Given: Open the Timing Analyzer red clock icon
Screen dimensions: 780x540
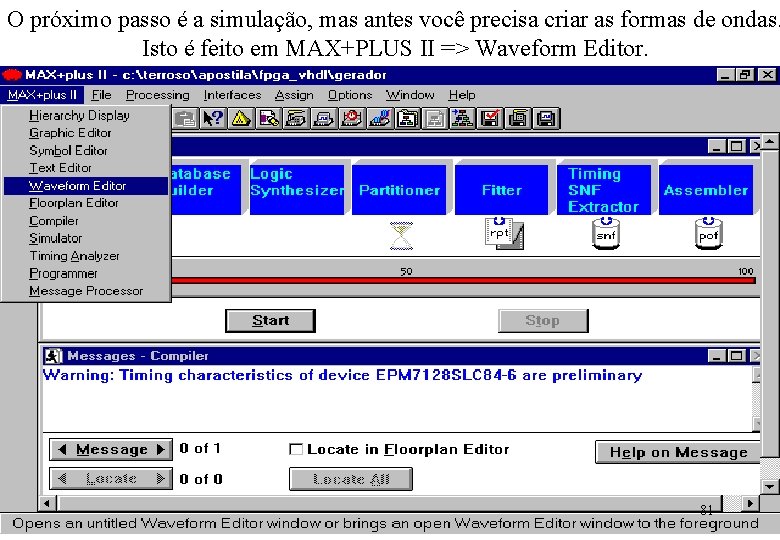Looking at the screenshot, I should pos(352,119).
